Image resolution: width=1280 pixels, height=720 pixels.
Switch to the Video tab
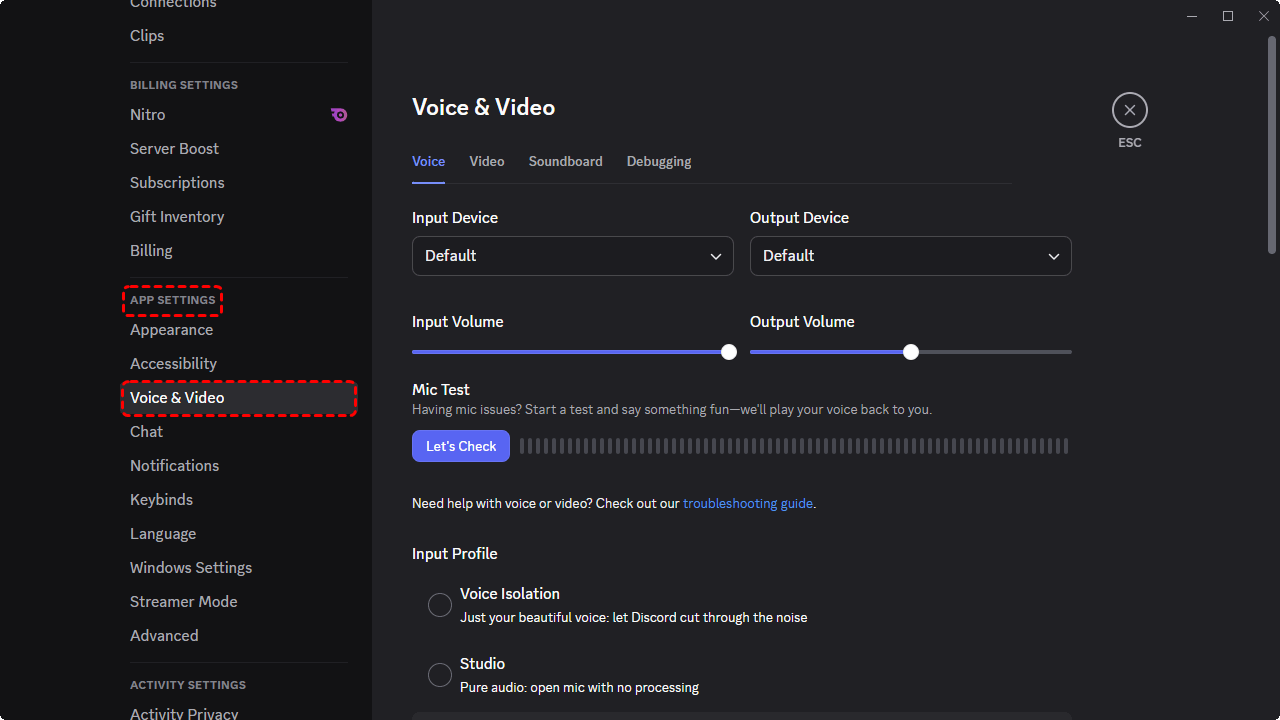(x=487, y=161)
